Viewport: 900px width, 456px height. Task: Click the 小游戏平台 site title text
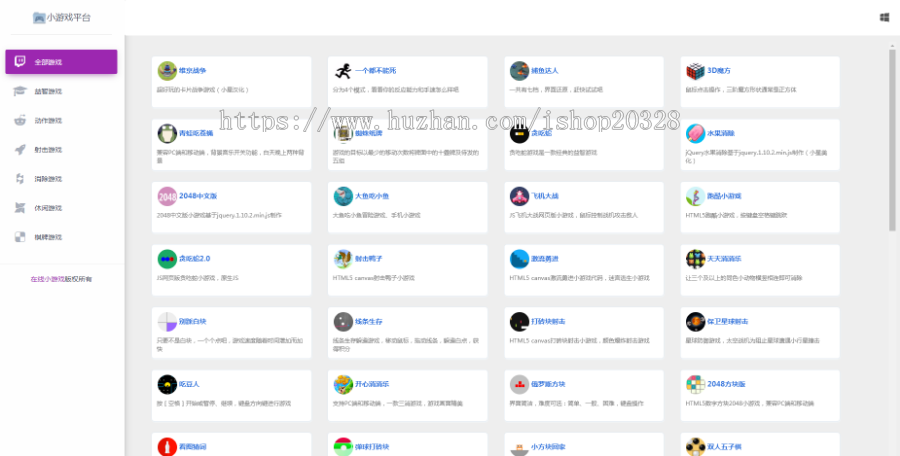coord(69,18)
